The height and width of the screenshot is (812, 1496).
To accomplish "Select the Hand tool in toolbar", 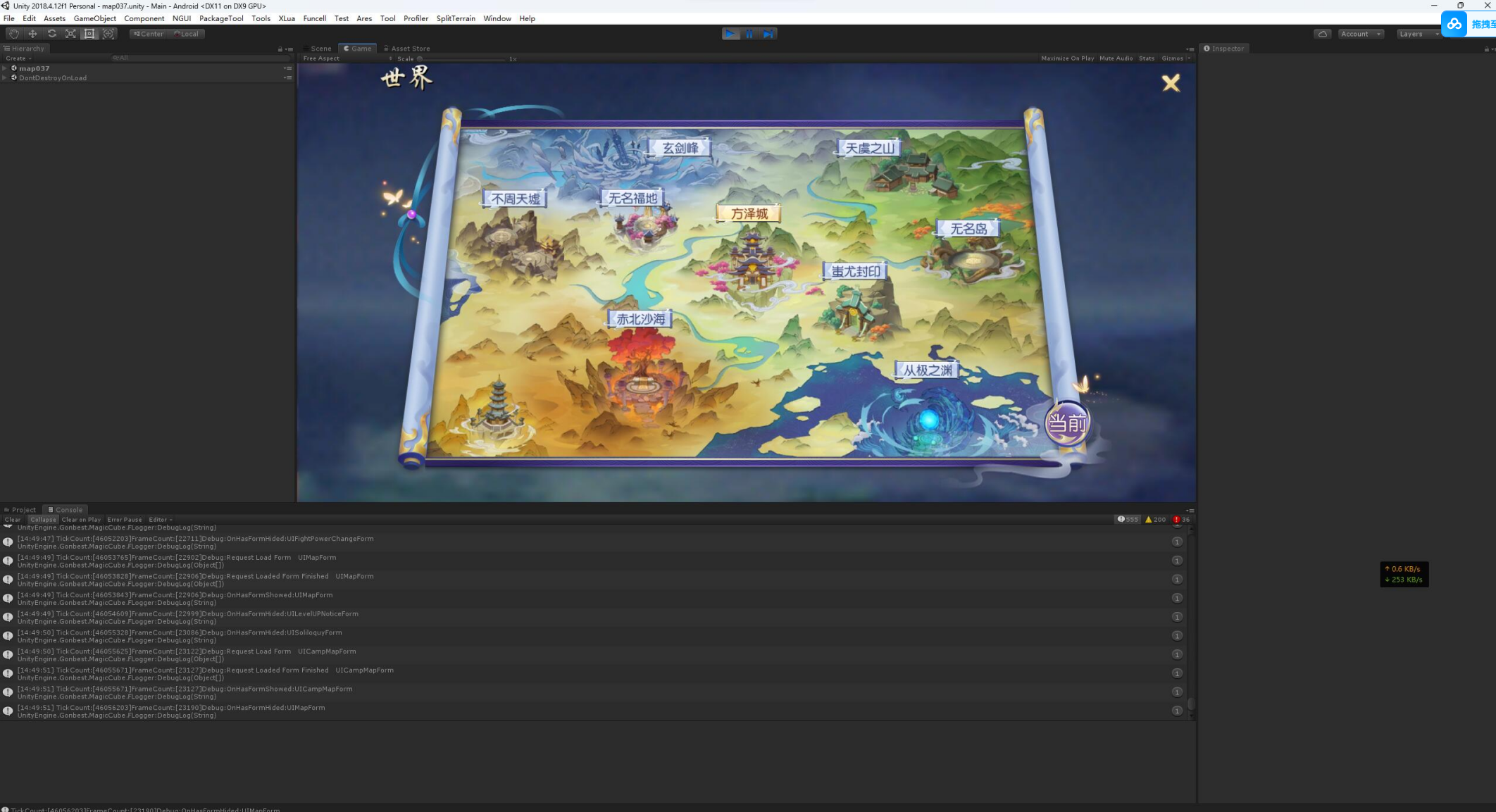I will click(x=13, y=34).
